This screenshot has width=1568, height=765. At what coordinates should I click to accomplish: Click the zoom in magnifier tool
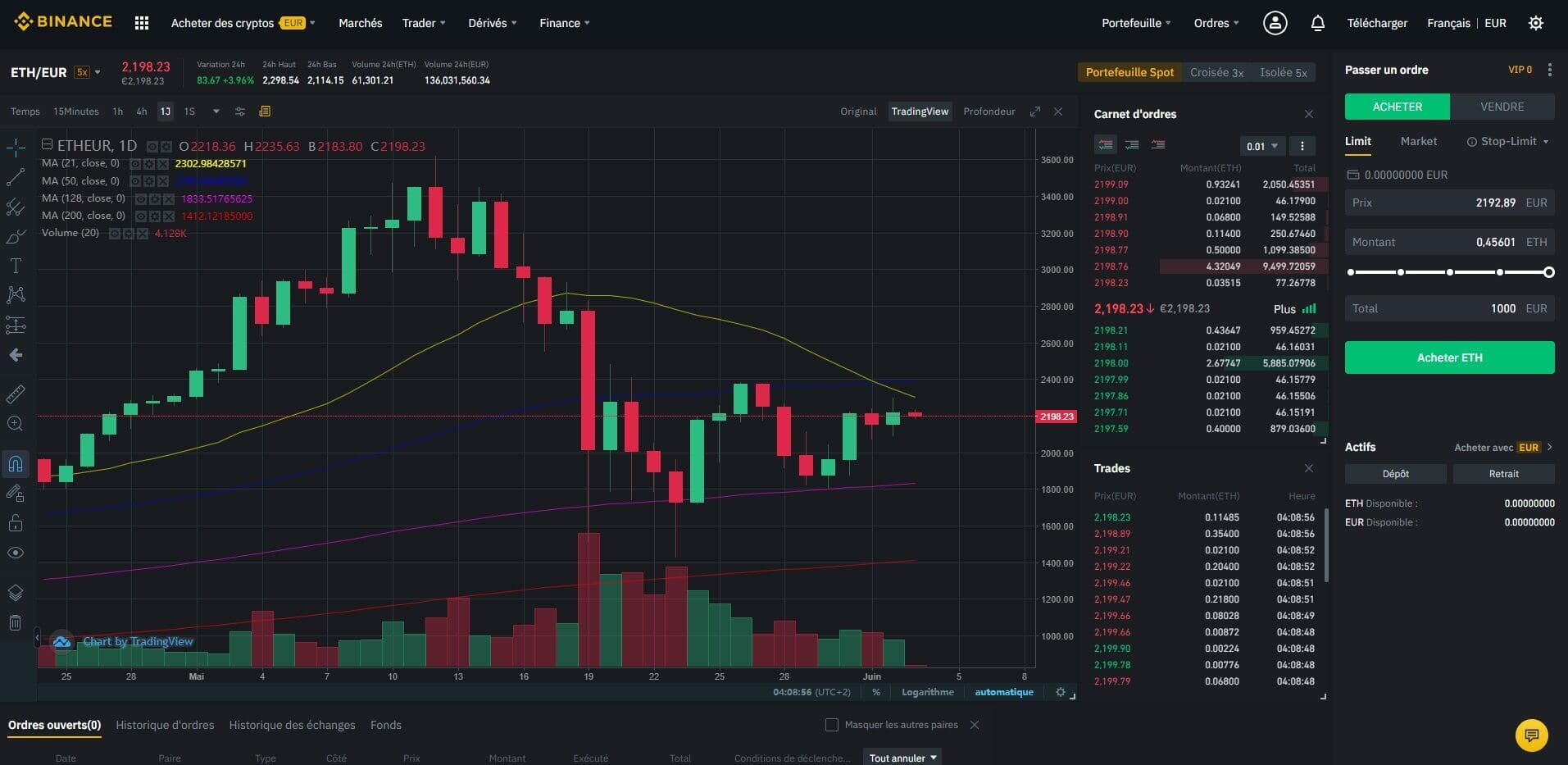pyautogui.click(x=16, y=424)
